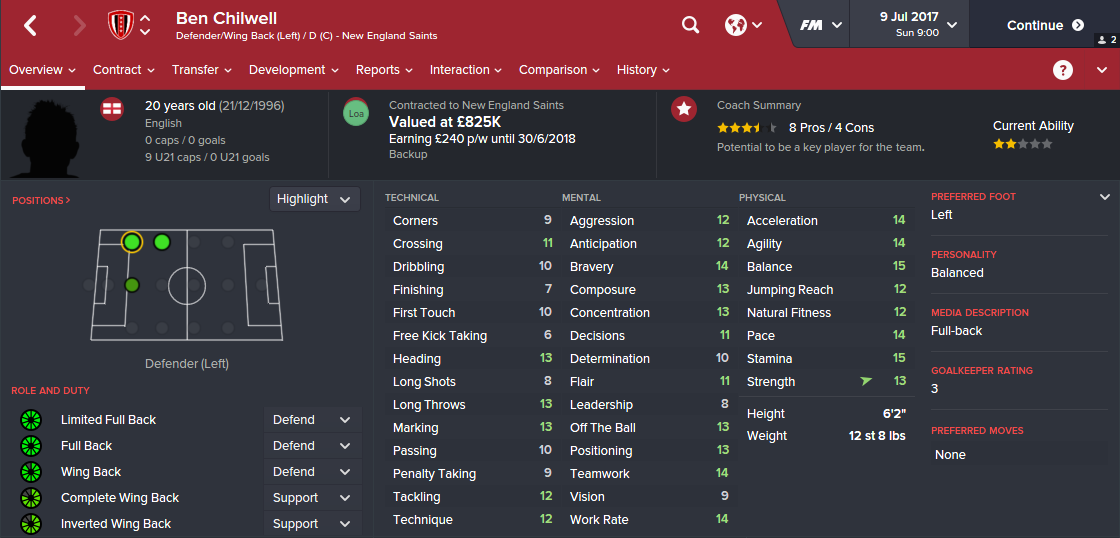Click the globe world icon
Screen dimensions: 1120x538
pos(736,25)
